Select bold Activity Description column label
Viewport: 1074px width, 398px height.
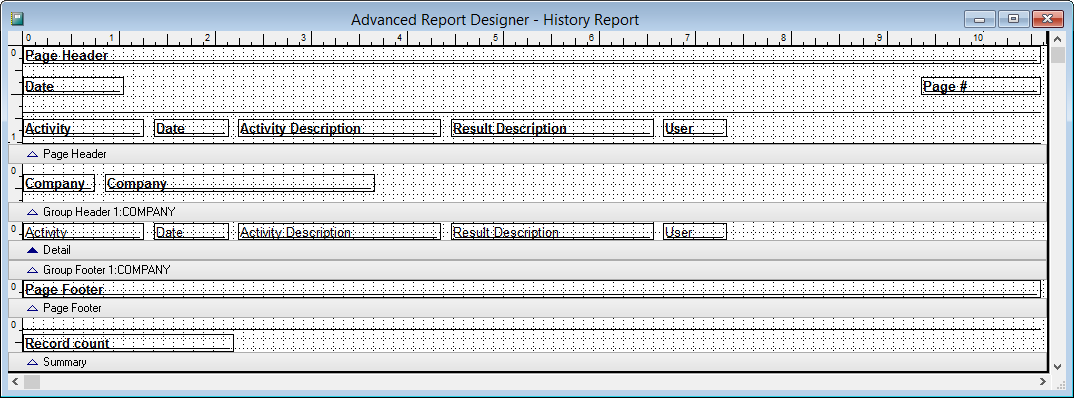(340, 128)
